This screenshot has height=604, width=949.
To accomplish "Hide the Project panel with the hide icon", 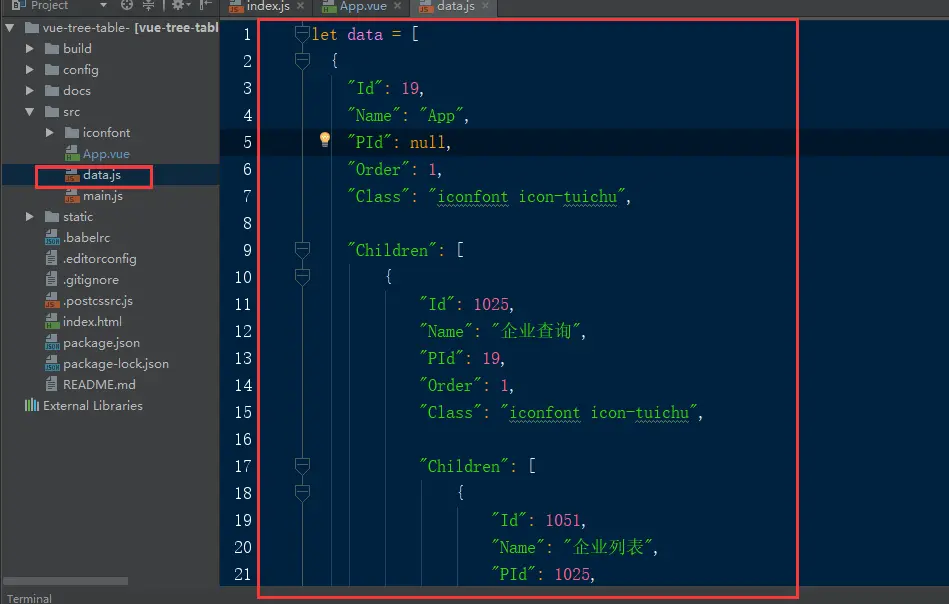I will coord(206,5).
